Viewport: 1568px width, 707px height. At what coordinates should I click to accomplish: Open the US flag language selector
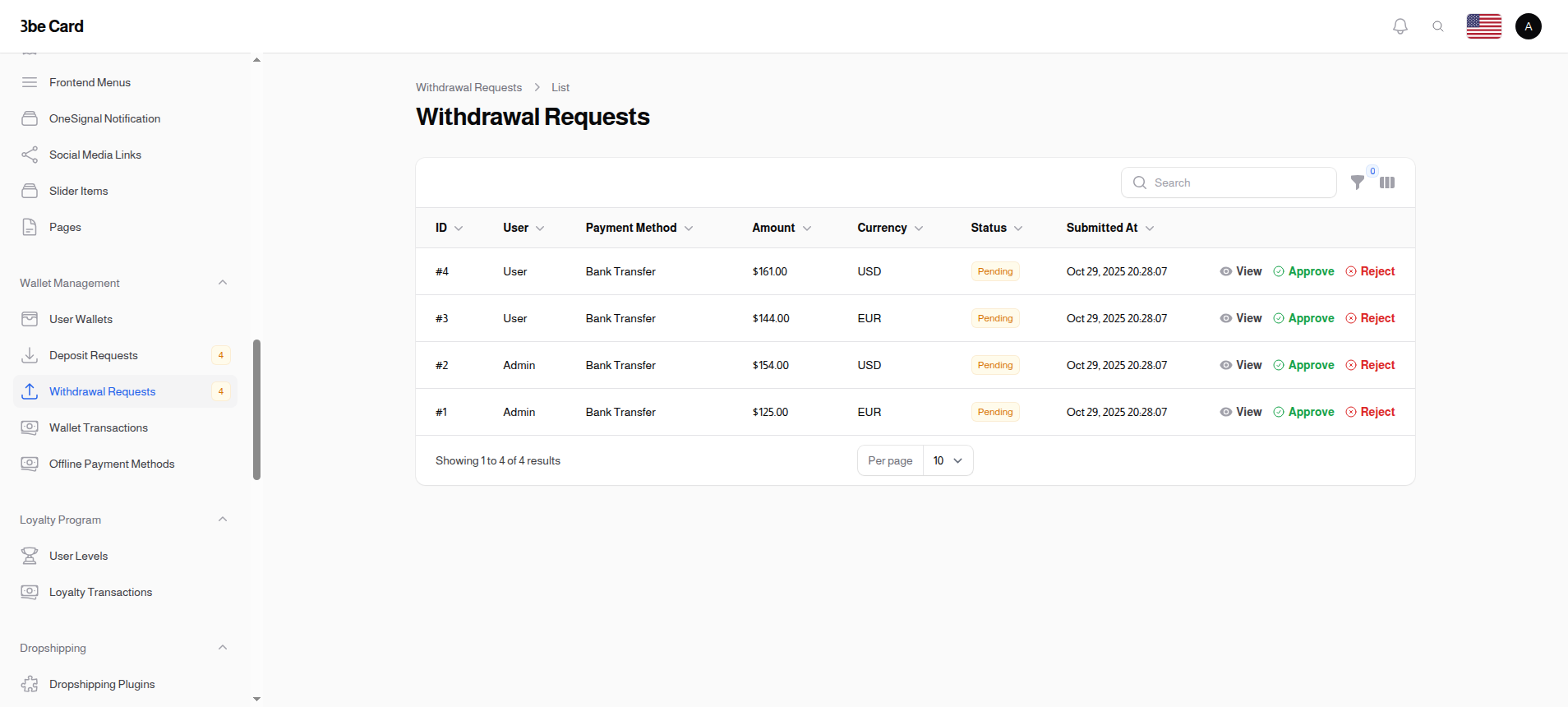coord(1484,26)
